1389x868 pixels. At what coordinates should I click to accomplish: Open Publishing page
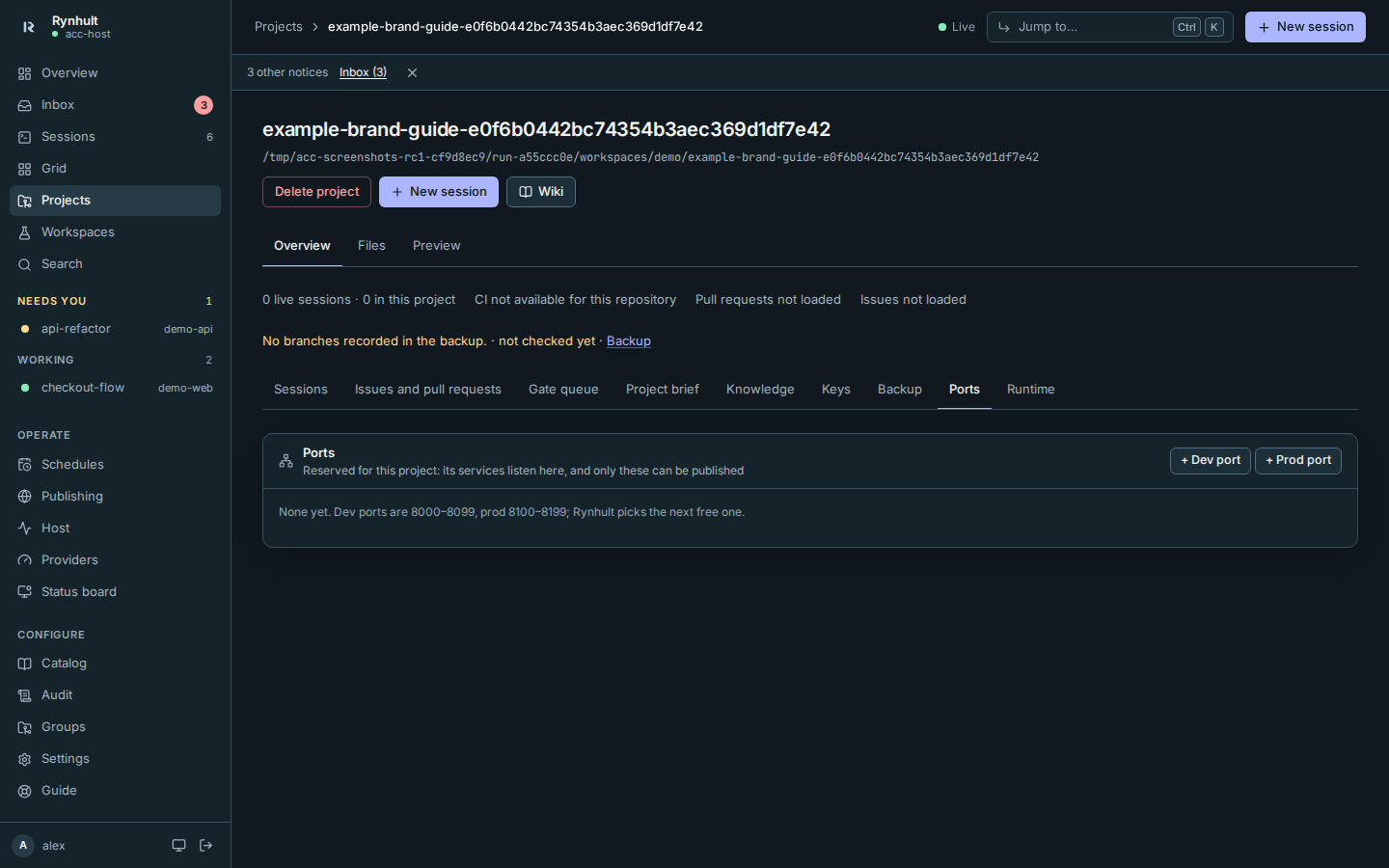115,497
